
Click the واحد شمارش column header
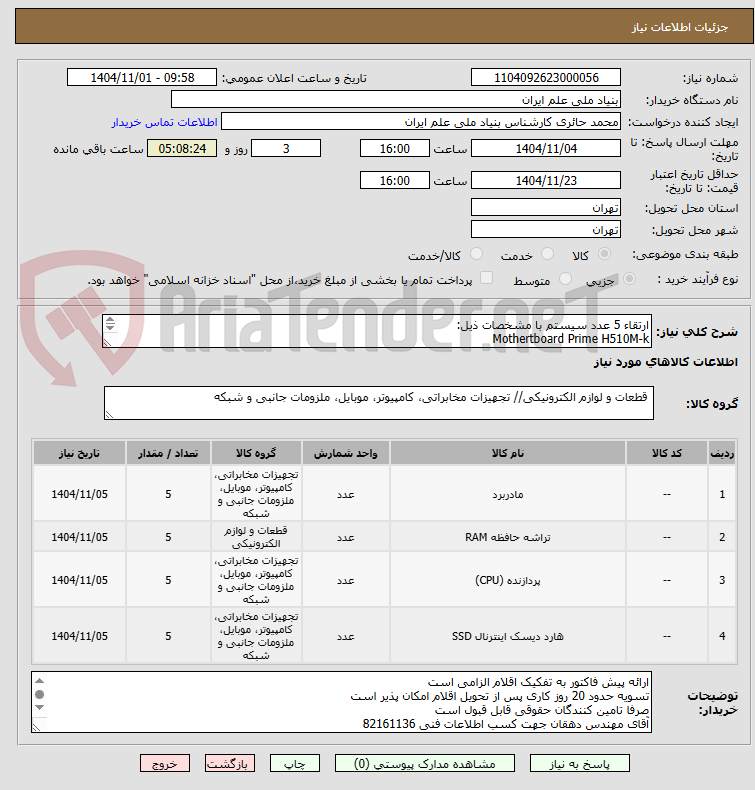(346, 453)
